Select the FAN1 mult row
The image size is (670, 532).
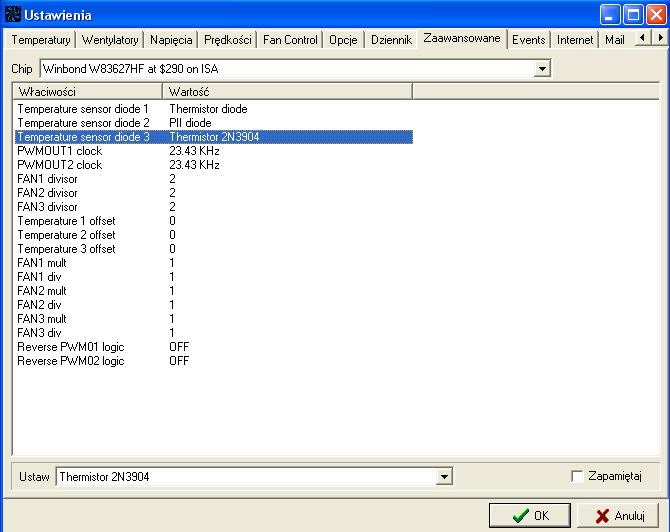click(214, 263)
